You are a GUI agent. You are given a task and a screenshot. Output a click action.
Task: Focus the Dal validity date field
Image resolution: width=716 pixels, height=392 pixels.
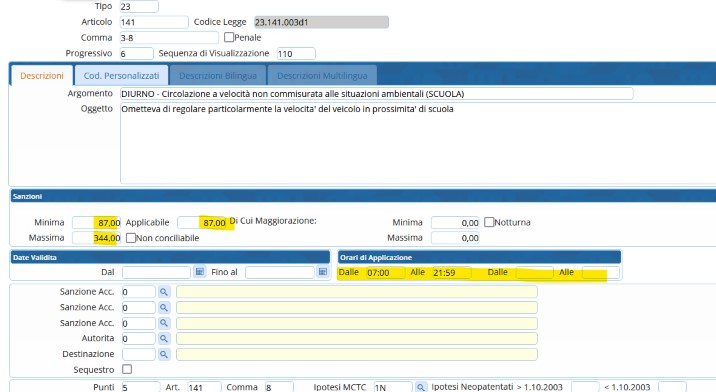tap(156, 272)
